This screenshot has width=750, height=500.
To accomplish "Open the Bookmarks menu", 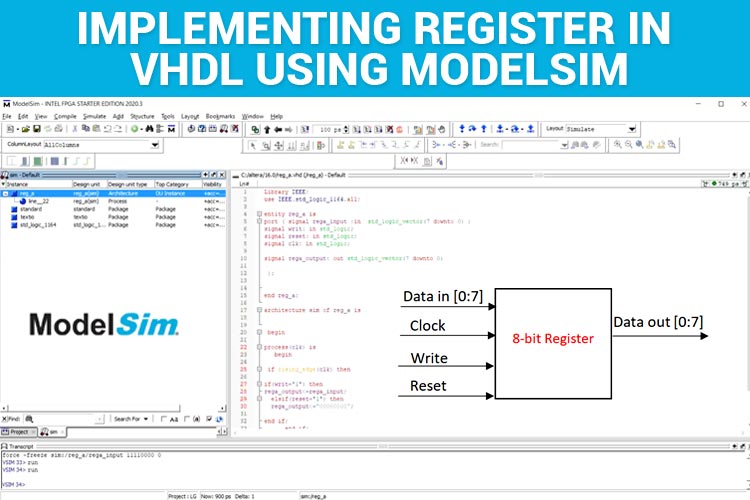I will [x=220, y=116].
